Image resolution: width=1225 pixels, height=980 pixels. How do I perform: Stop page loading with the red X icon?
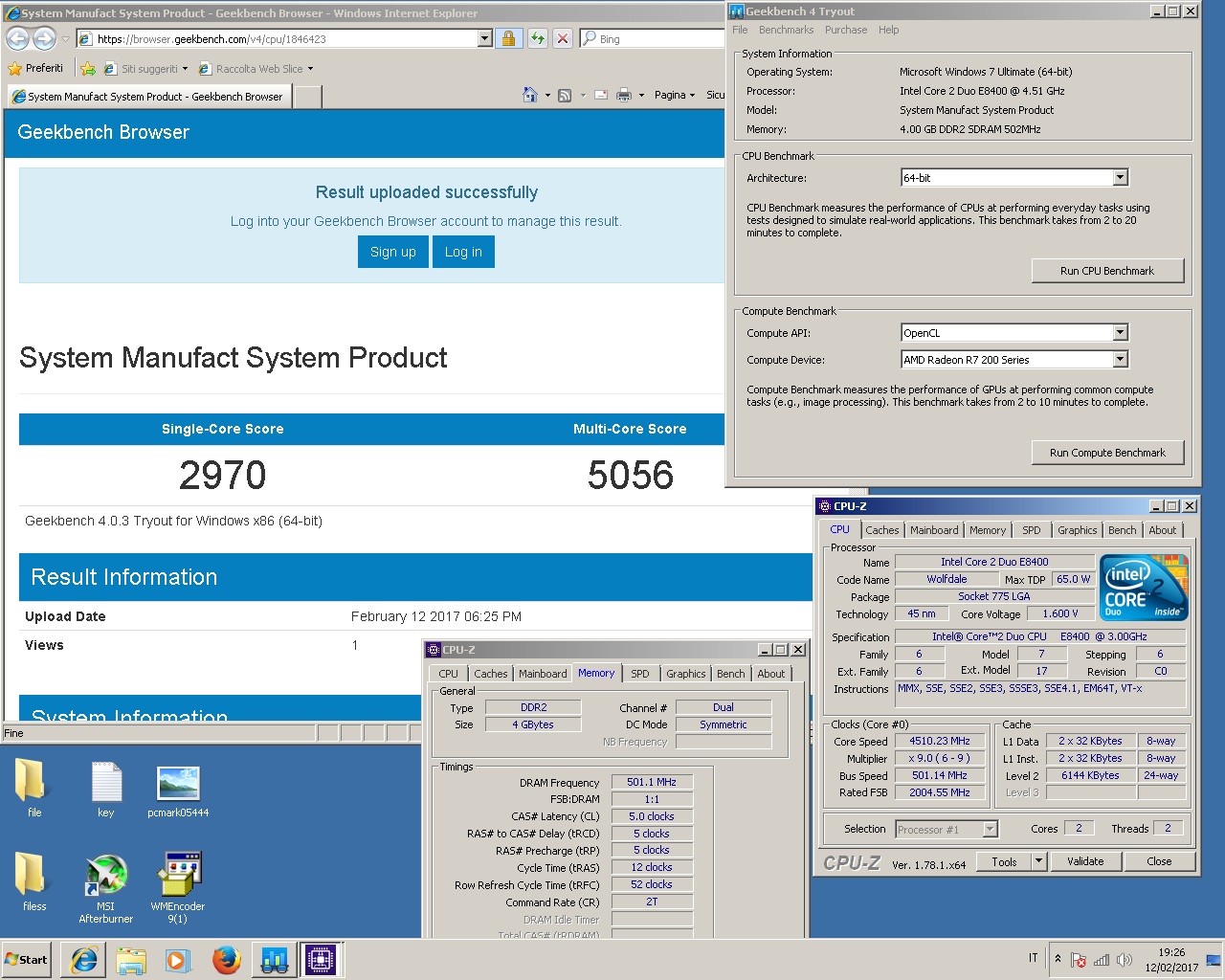point(563,38)
